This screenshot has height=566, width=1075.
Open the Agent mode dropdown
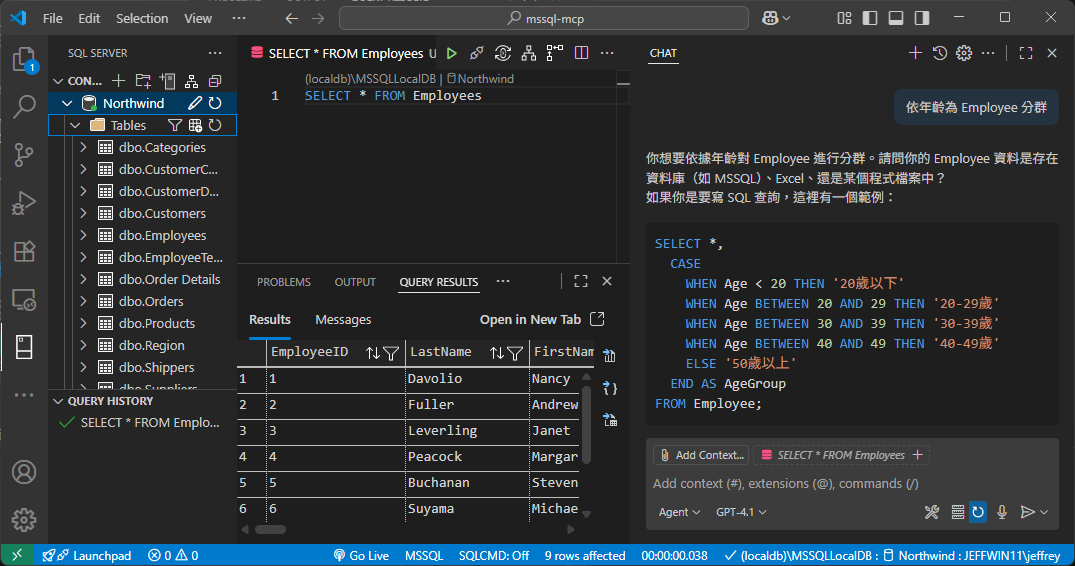coord(679,512)
